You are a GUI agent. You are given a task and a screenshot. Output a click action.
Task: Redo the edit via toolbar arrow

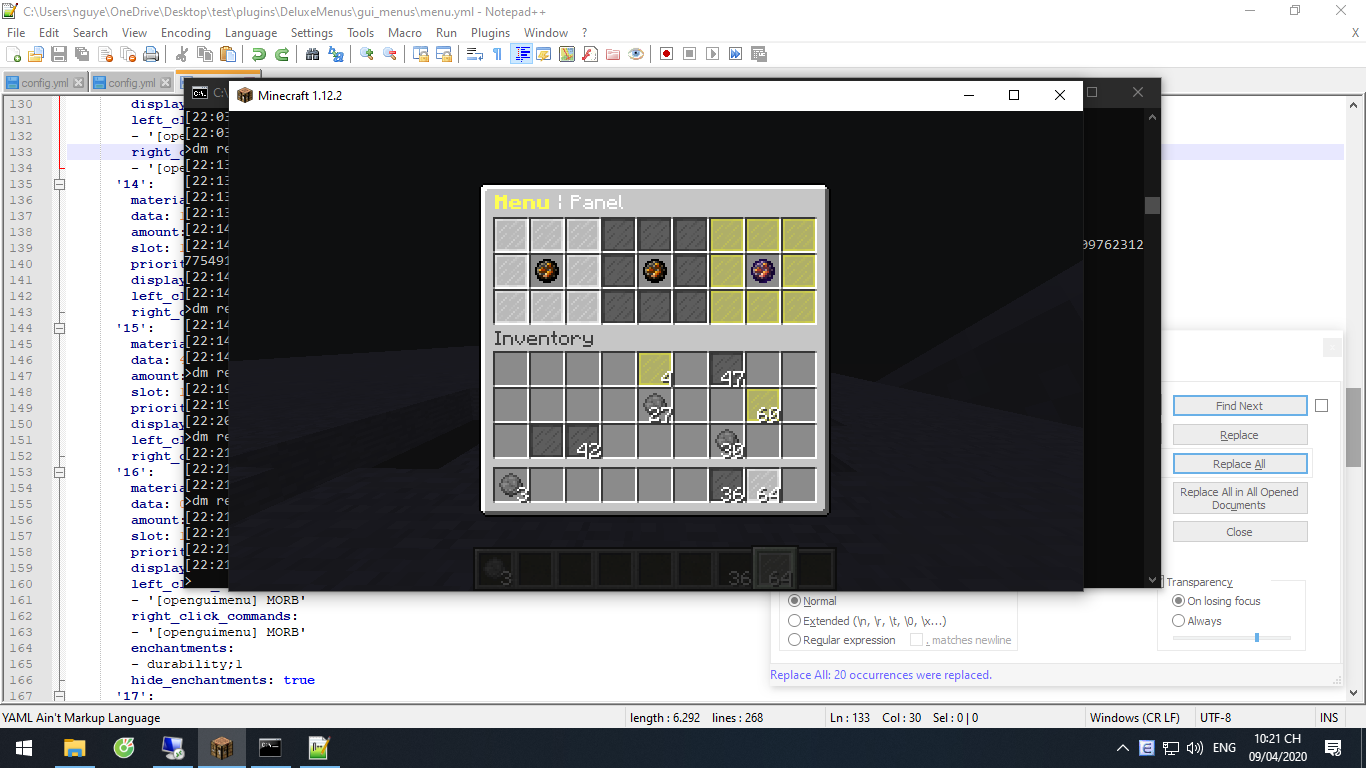coord(281,54)
